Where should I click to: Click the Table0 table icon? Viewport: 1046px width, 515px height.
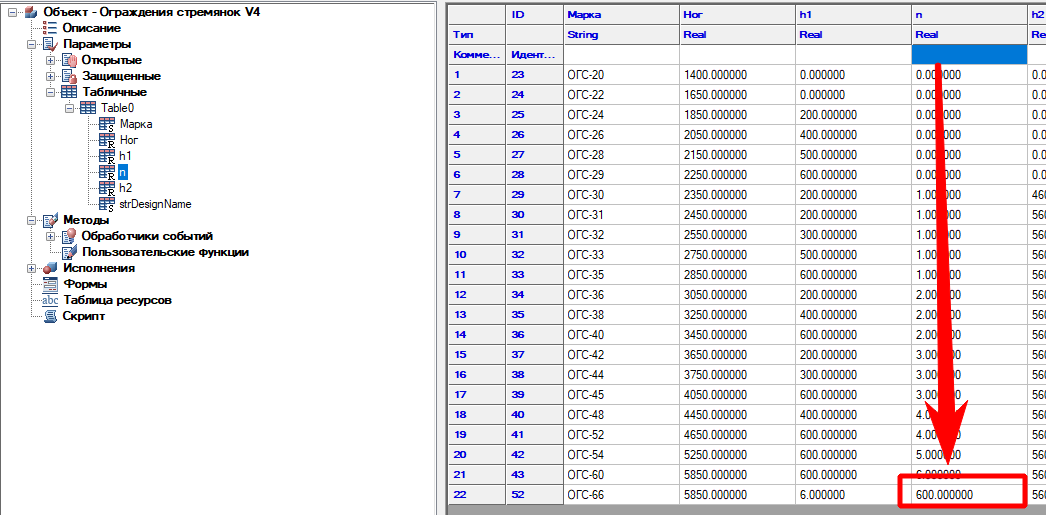coord(88,108)
